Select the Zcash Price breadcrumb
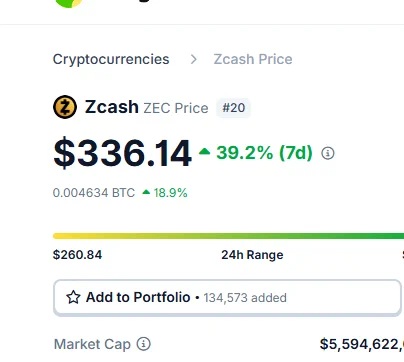The image size is (404, 362). 253,59
